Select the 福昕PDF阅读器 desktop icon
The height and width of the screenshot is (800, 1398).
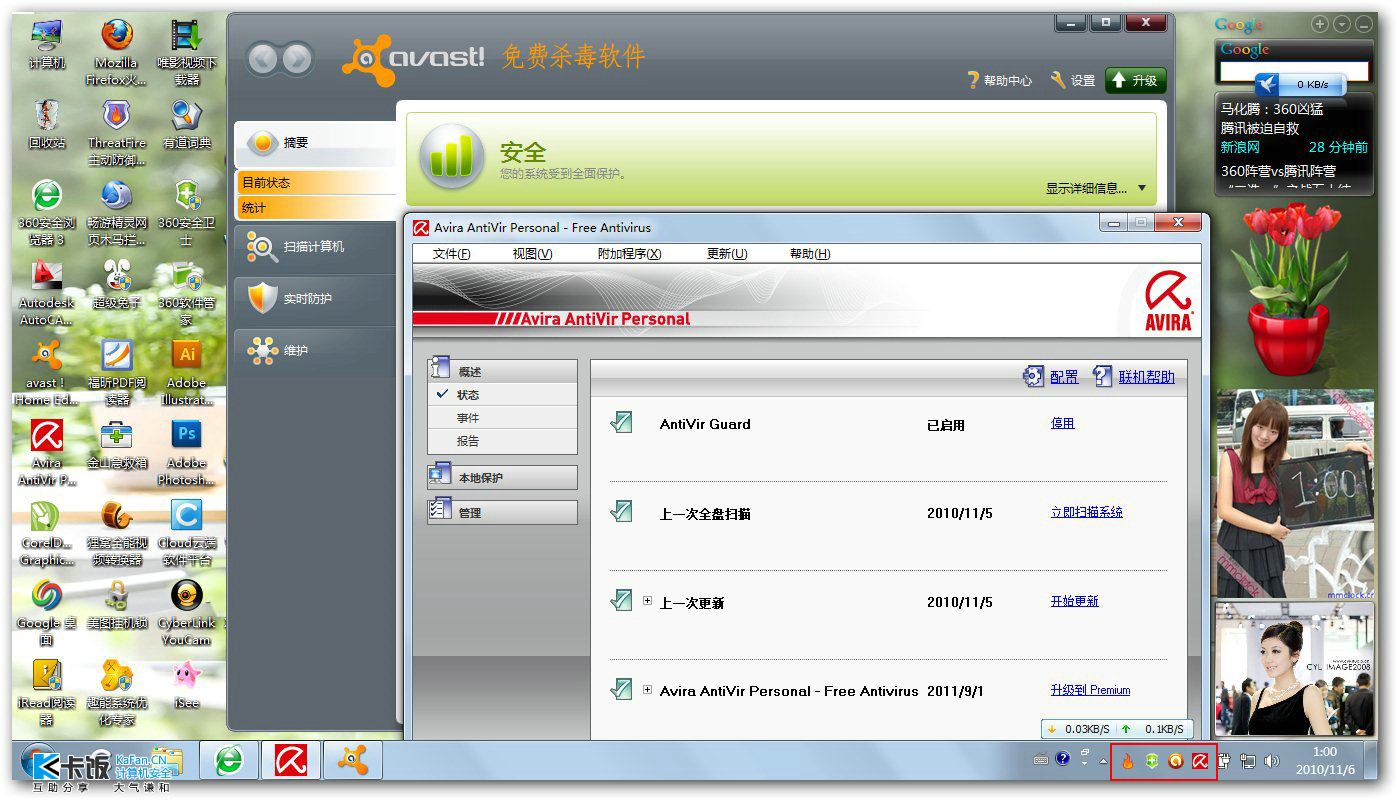pyautogui.click(x=117, y=372)
